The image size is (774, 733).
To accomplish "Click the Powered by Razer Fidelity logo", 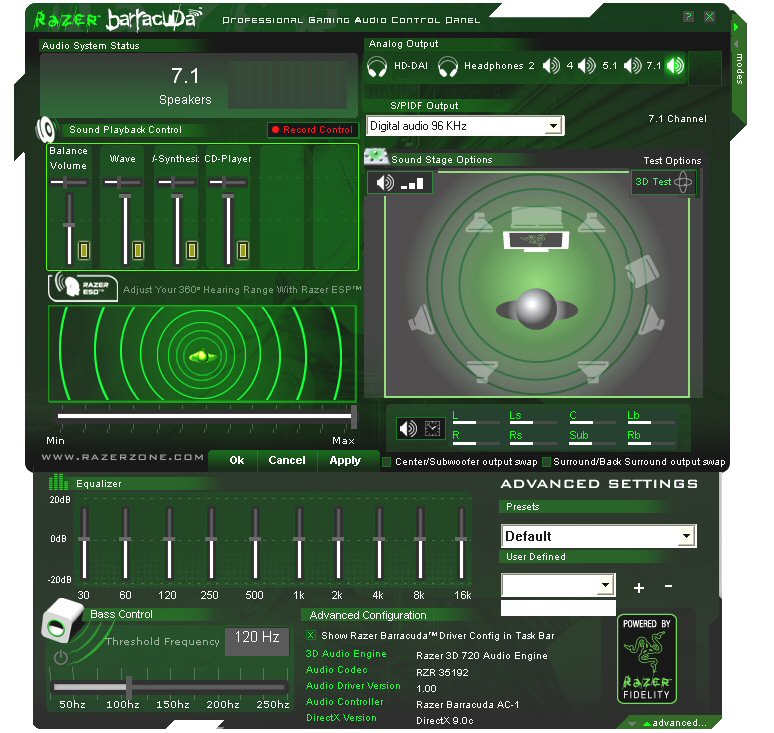I will coord(647,659).
